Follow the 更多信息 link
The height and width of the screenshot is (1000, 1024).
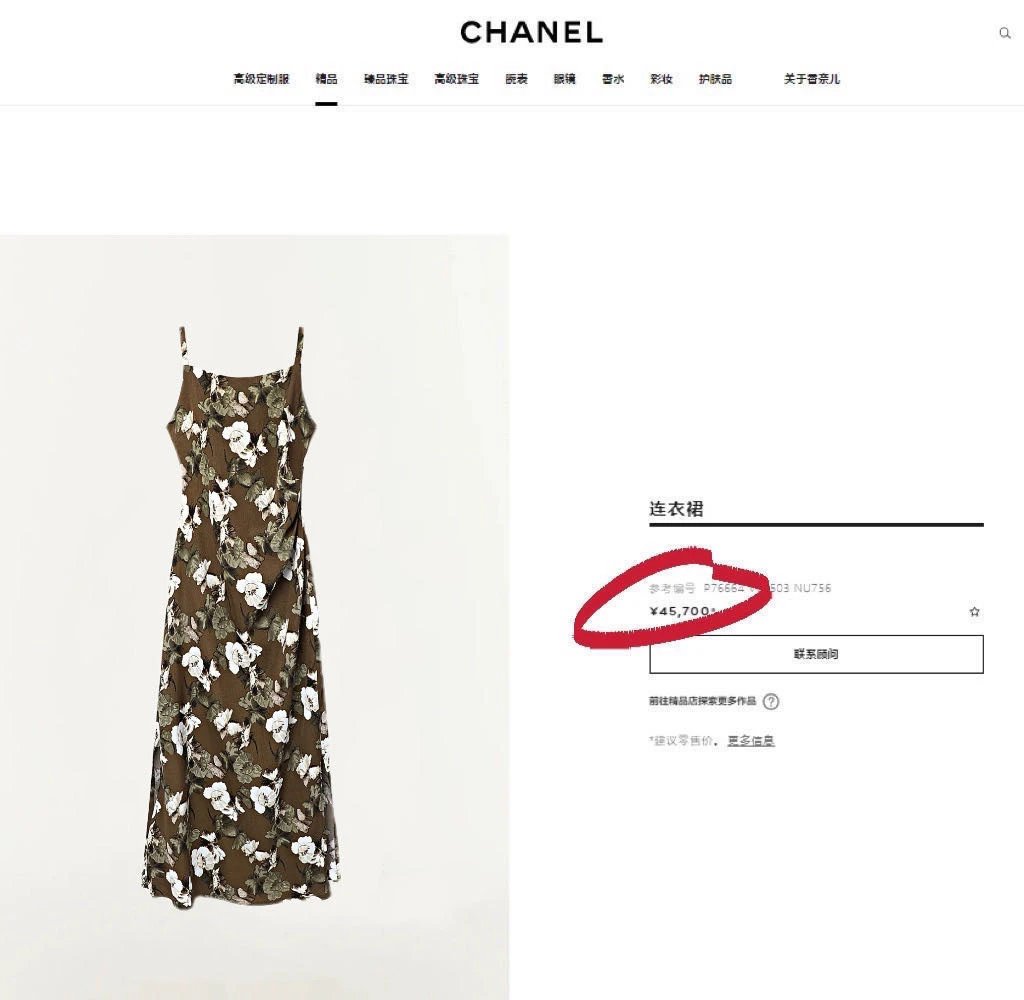(x=751, y=741)
